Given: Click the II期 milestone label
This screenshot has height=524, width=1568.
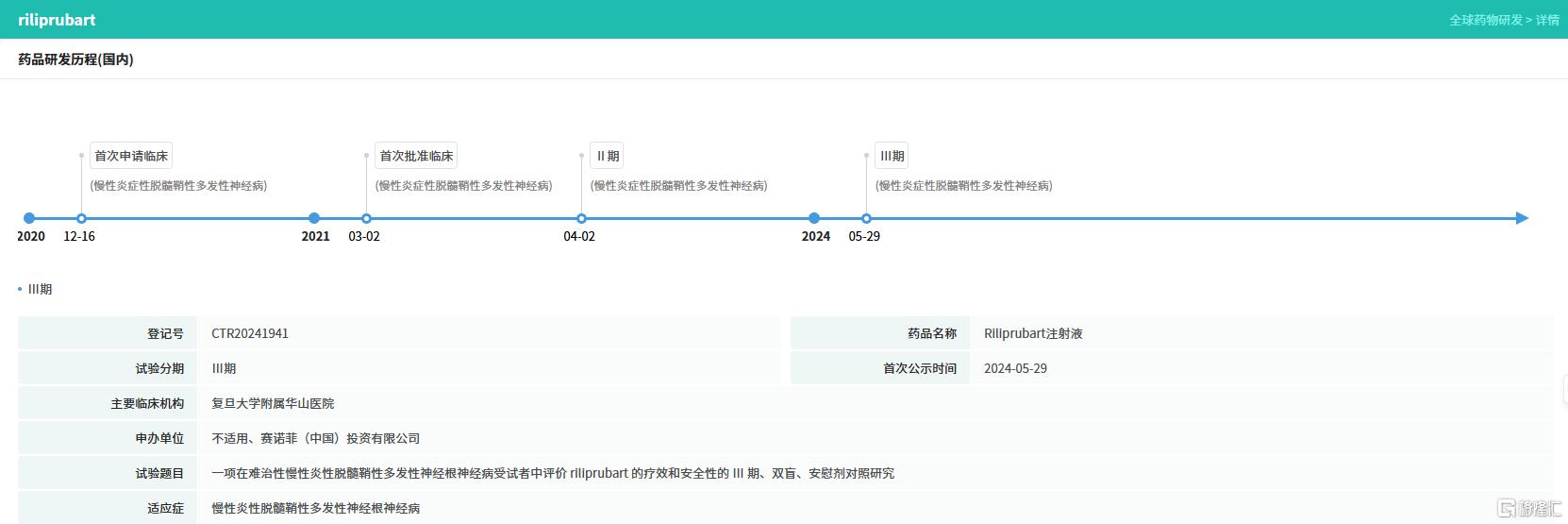Looking at the screenshot, I should tap(607, 156).
